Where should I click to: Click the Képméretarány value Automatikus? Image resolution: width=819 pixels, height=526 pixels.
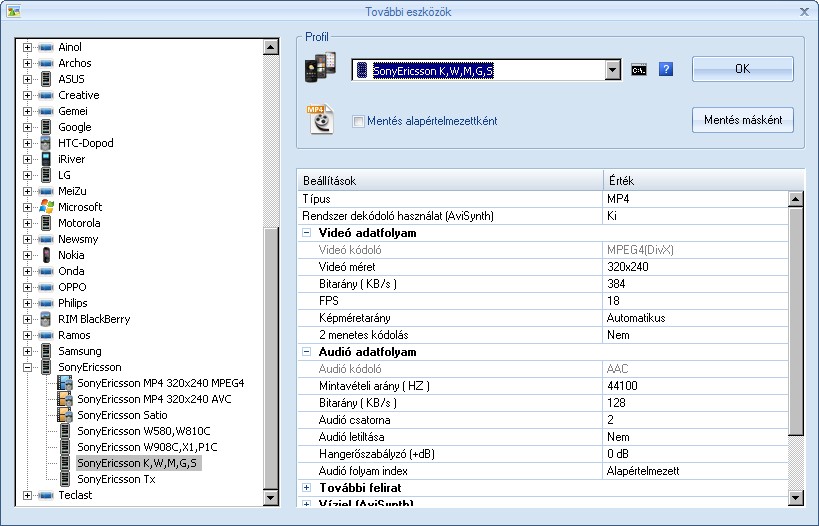pyautogui.click(x=636, y=318)
